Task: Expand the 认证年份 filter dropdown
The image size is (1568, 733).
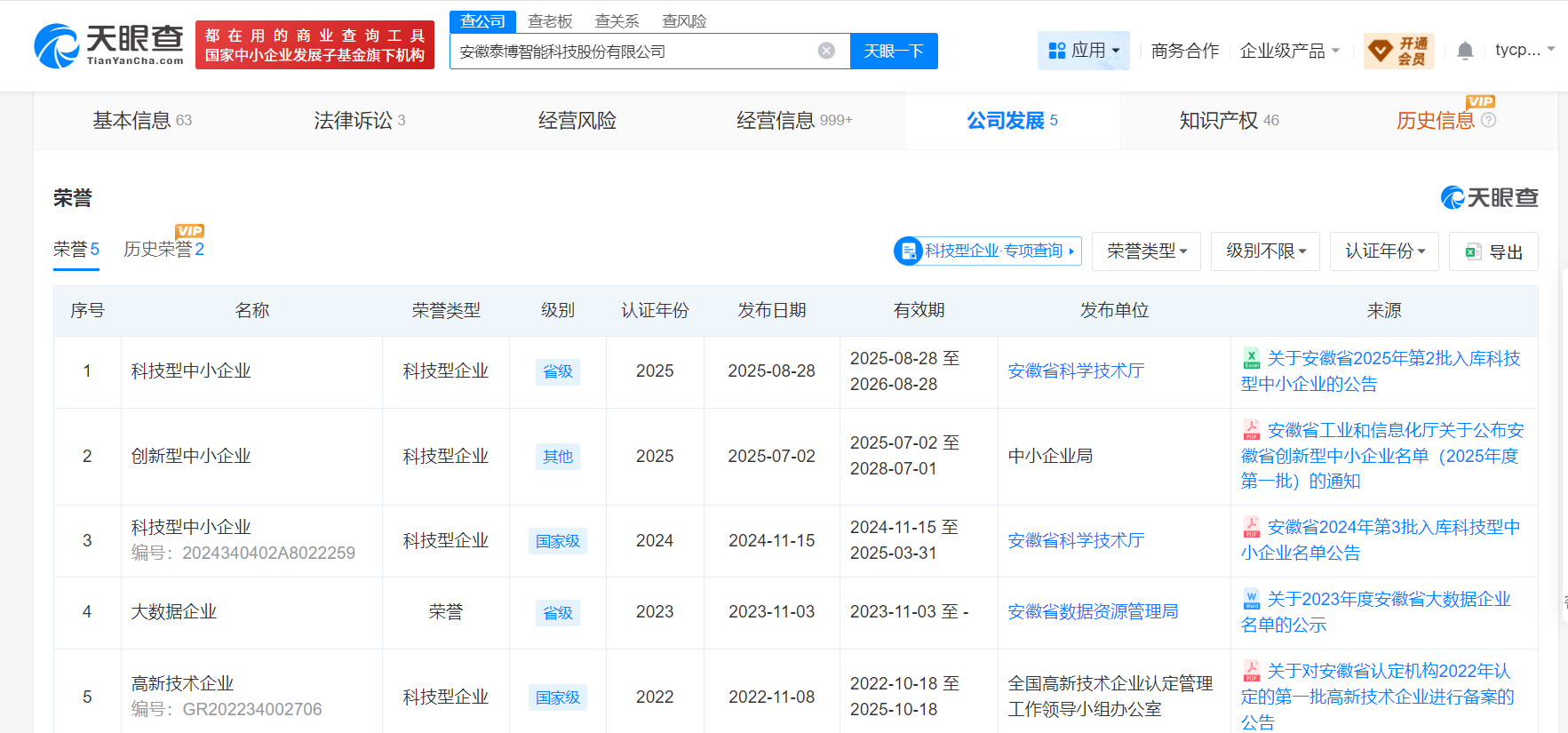Action: (1384, 251)
